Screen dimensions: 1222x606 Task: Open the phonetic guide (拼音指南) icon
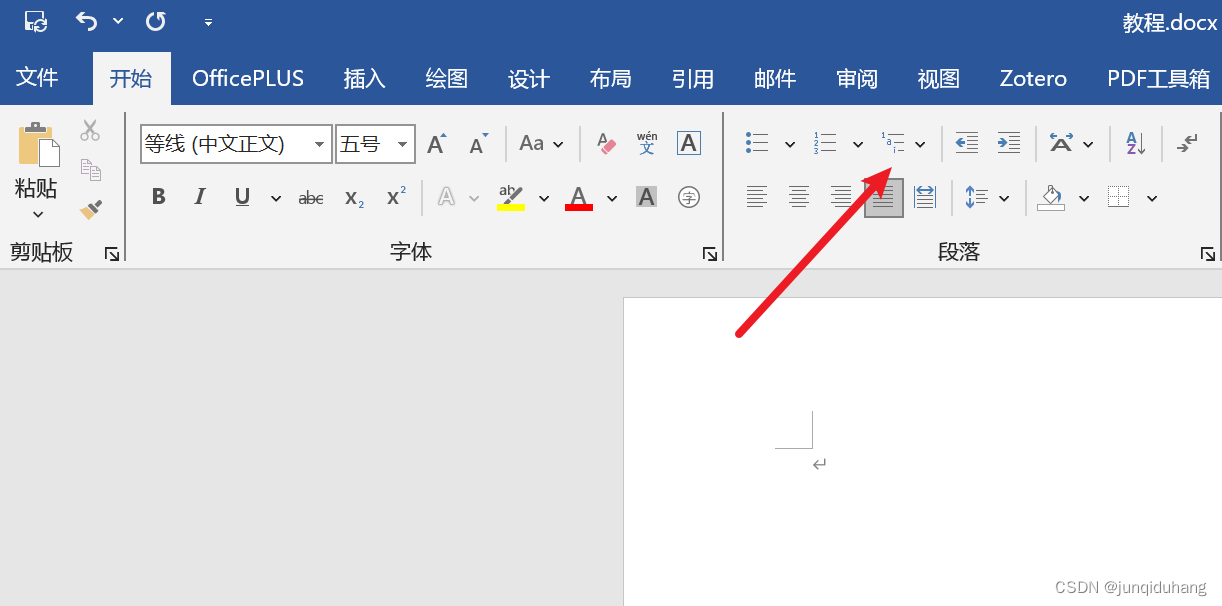(647, 143)
